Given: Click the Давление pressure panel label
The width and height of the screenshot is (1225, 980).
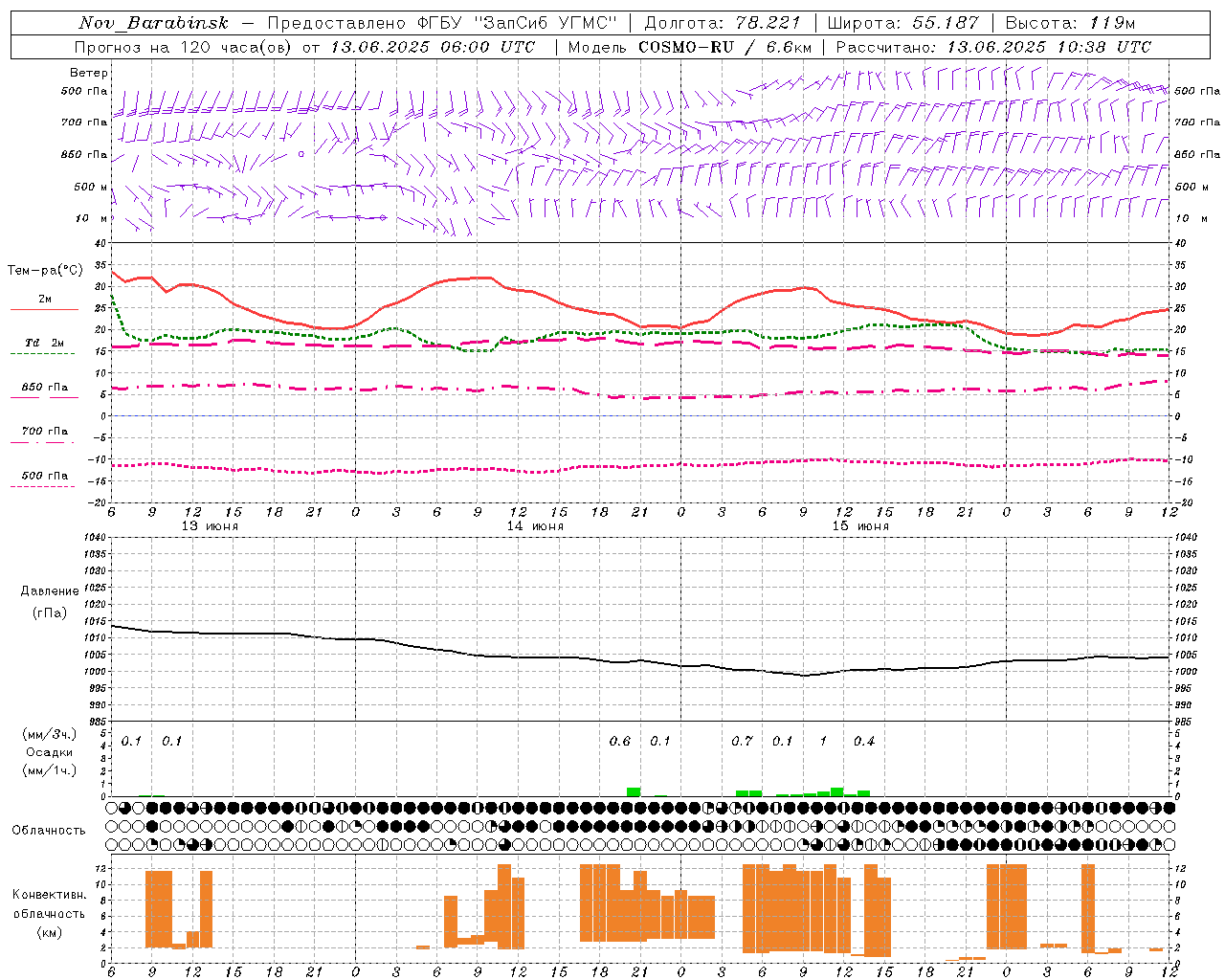Looking at the screenshot, I should click(50, 591).
